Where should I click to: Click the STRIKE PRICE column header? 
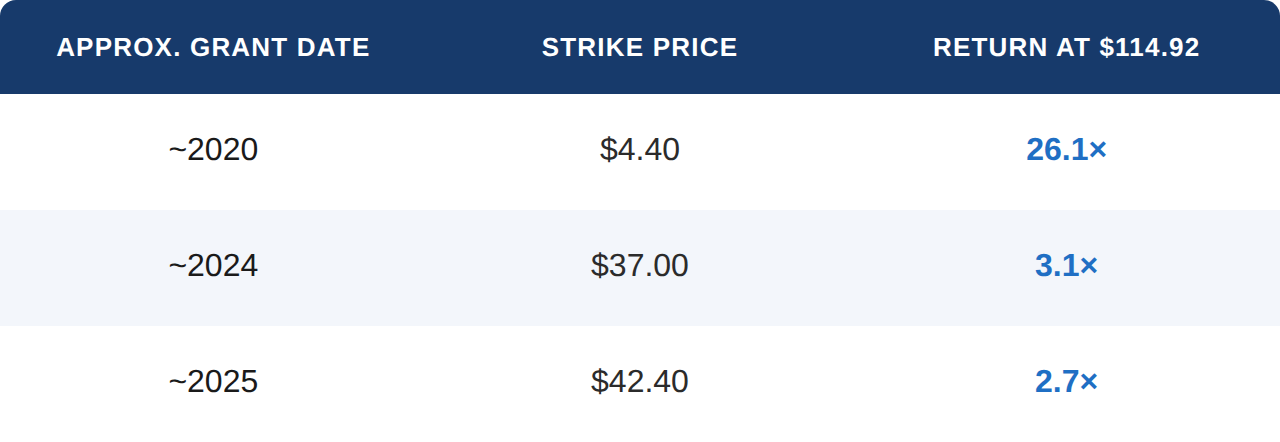click(x=640, y=47)
